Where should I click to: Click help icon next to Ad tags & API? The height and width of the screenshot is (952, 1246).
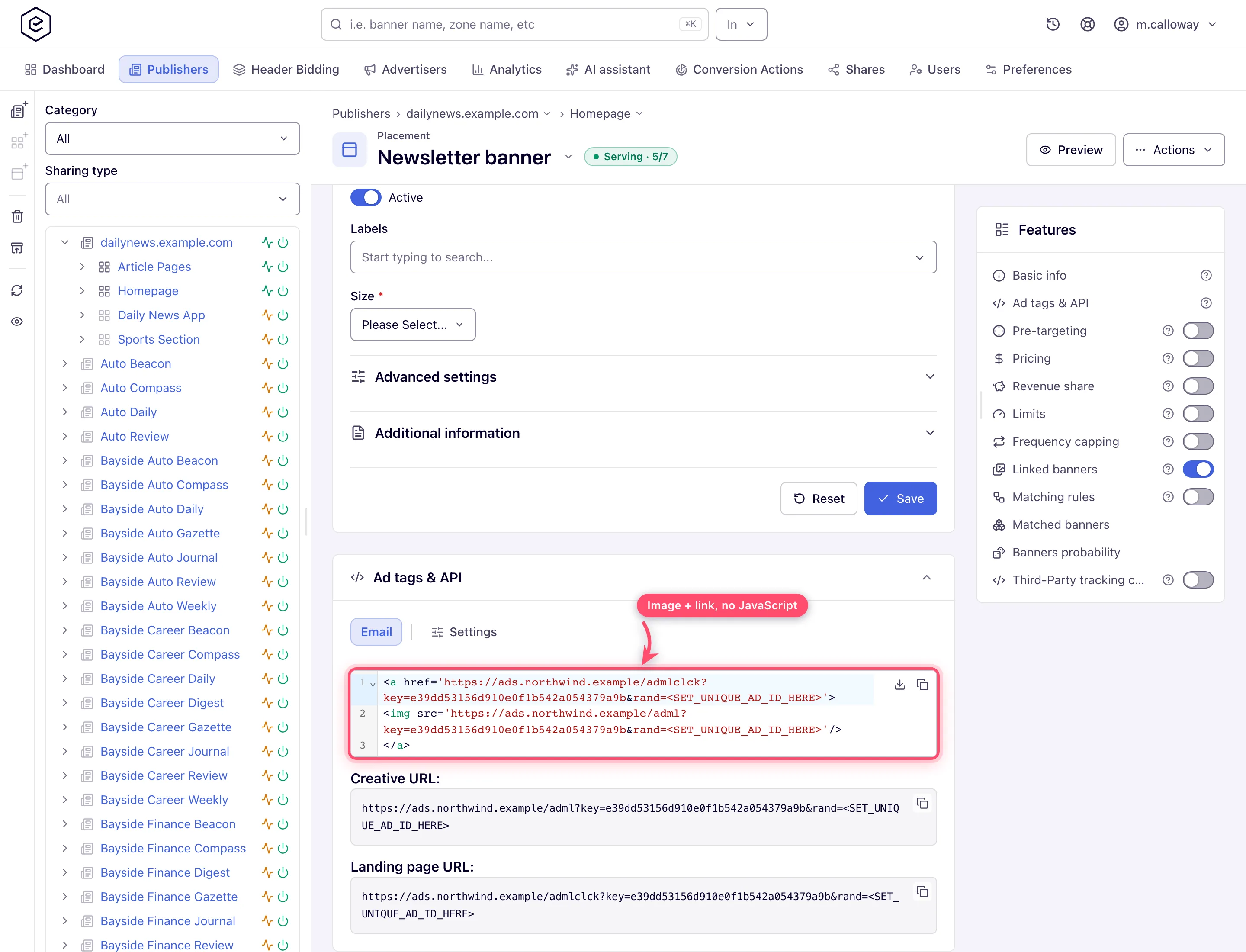click(x=1206, y=303)
